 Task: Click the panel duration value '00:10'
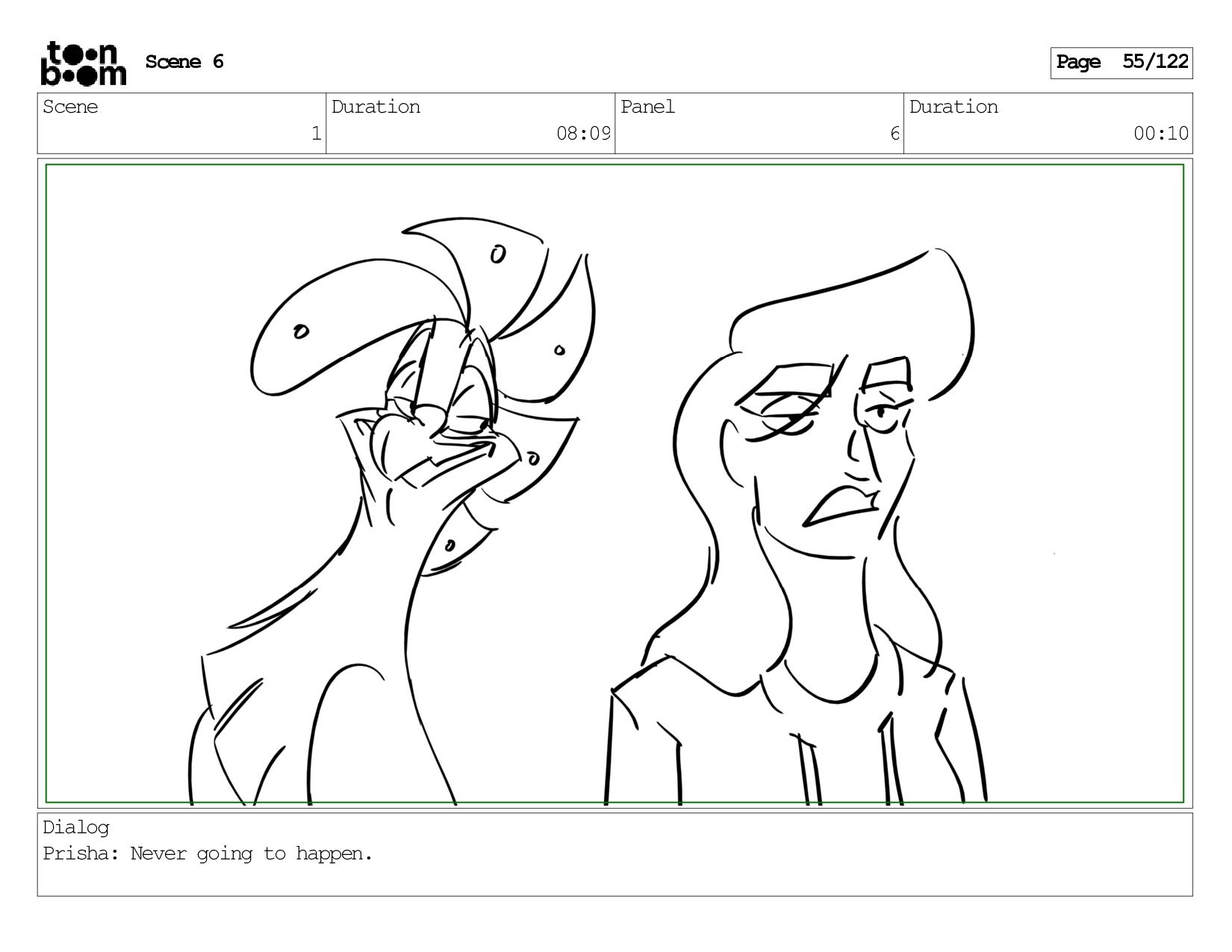tap(1161, 134)
